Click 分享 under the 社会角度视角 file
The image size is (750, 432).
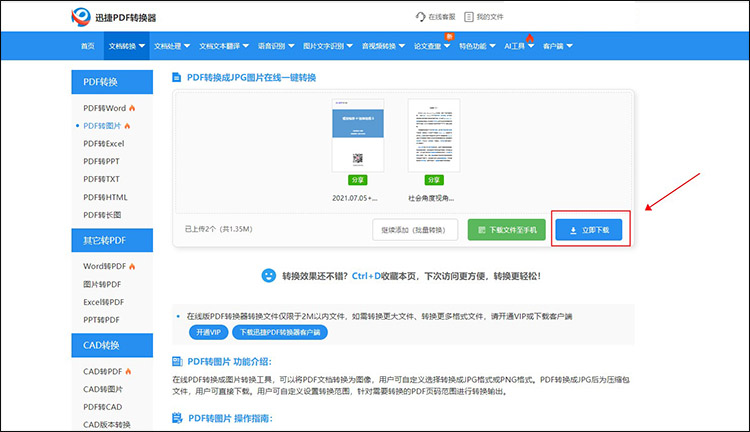[x=434, y=180]
